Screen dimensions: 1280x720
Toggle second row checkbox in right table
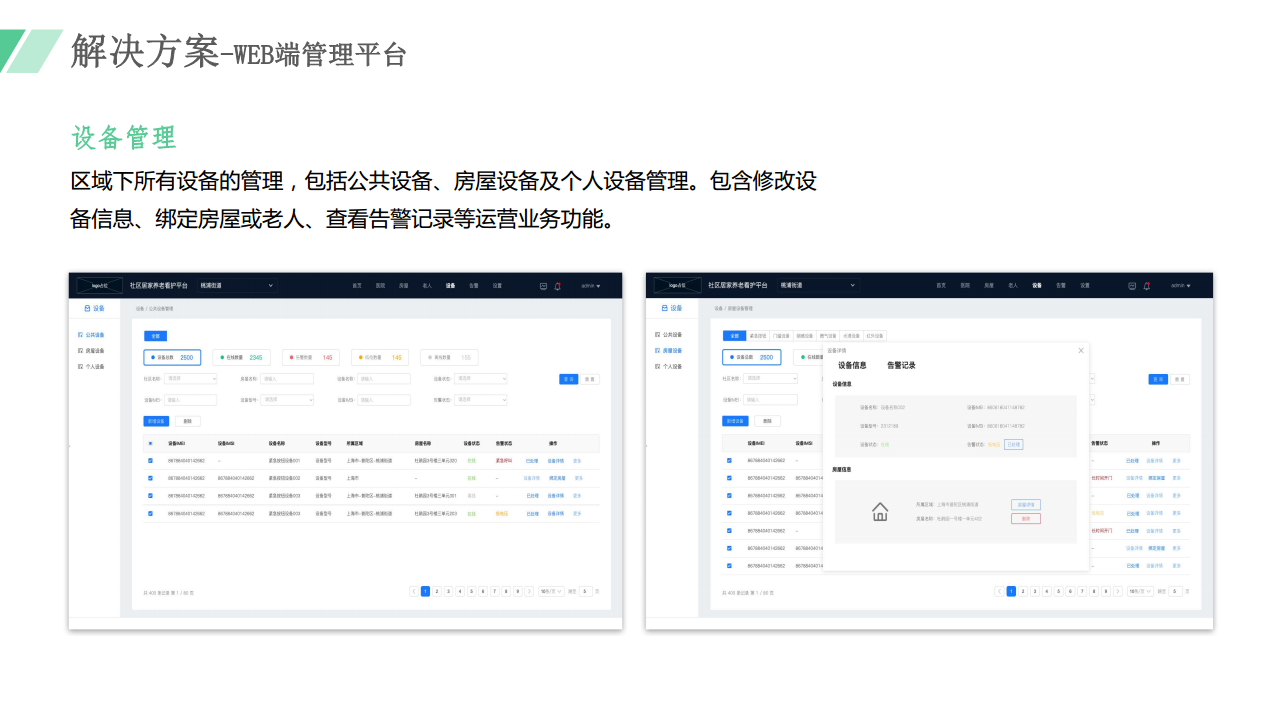click(x=729, y=478)
